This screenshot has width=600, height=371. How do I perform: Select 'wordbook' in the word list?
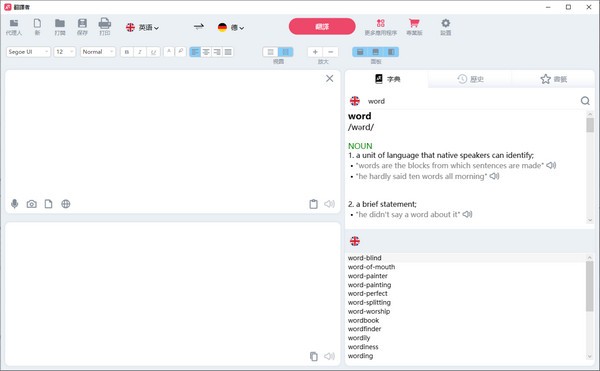point(364,320)
